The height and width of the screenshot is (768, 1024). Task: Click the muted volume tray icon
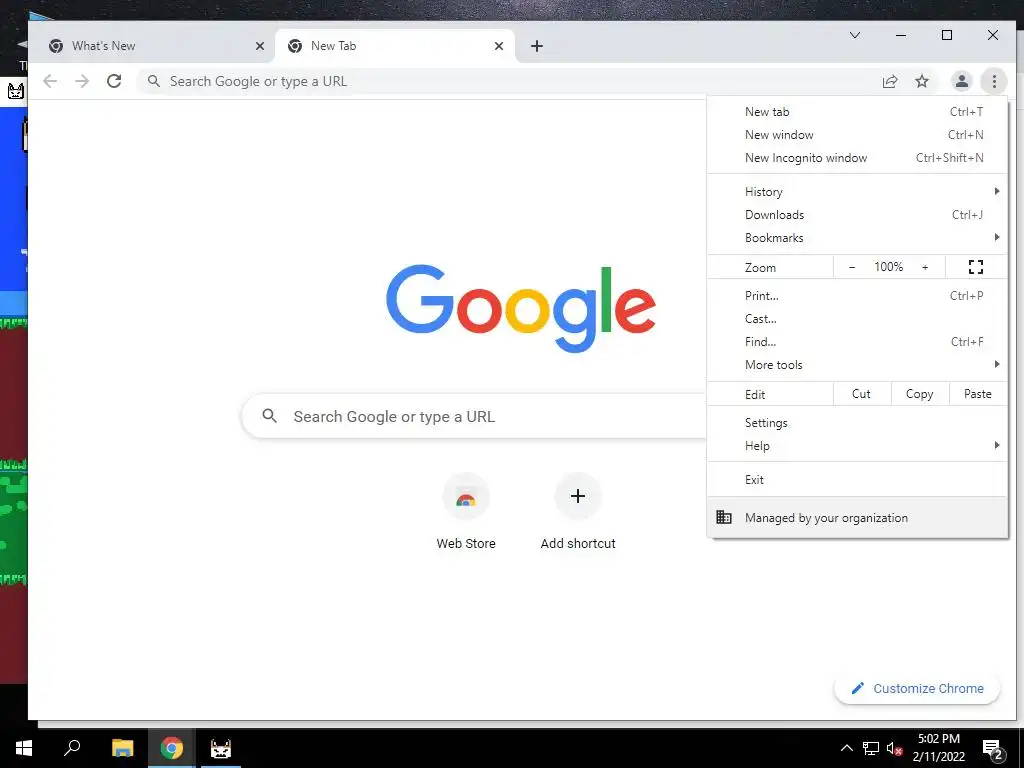pos(895,748)
